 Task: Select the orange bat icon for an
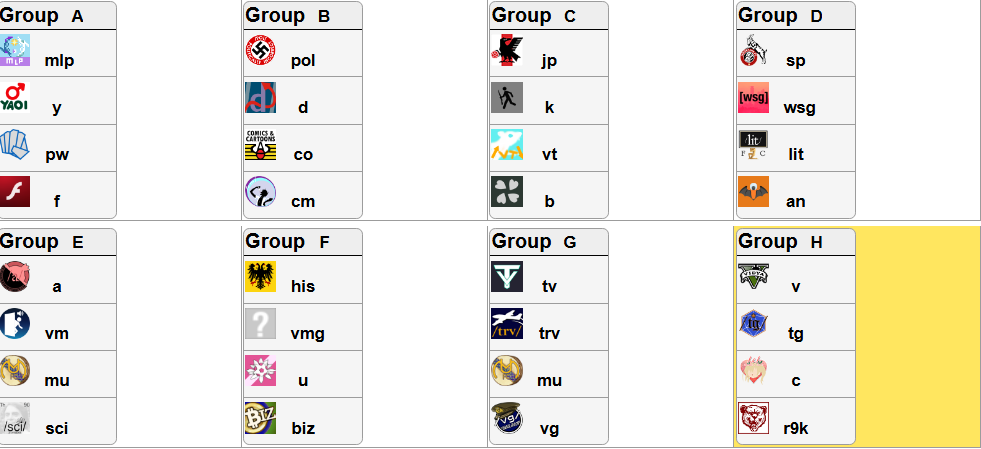tap(753, 191)
